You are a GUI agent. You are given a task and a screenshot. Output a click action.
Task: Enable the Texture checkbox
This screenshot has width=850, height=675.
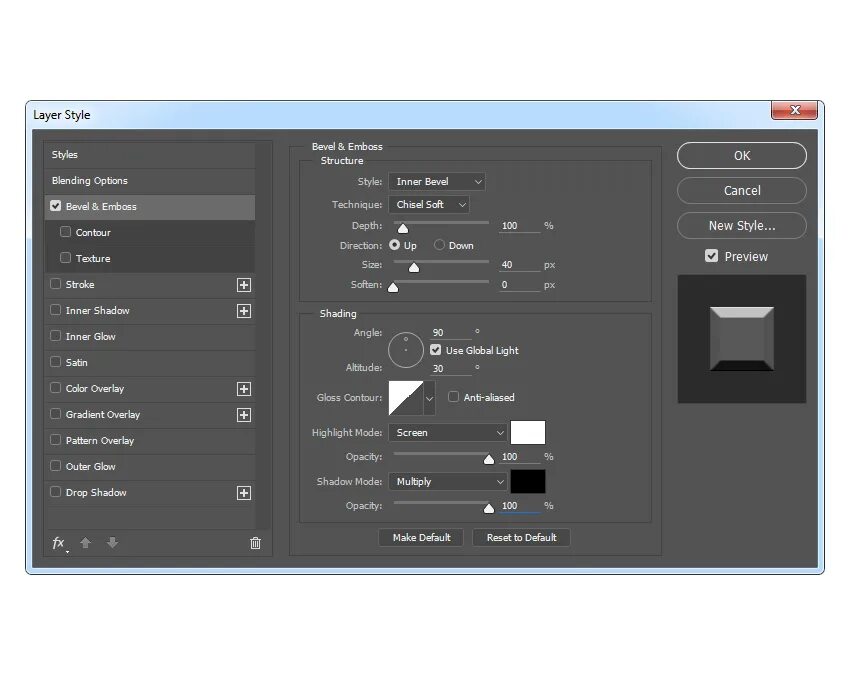[66, 258]
